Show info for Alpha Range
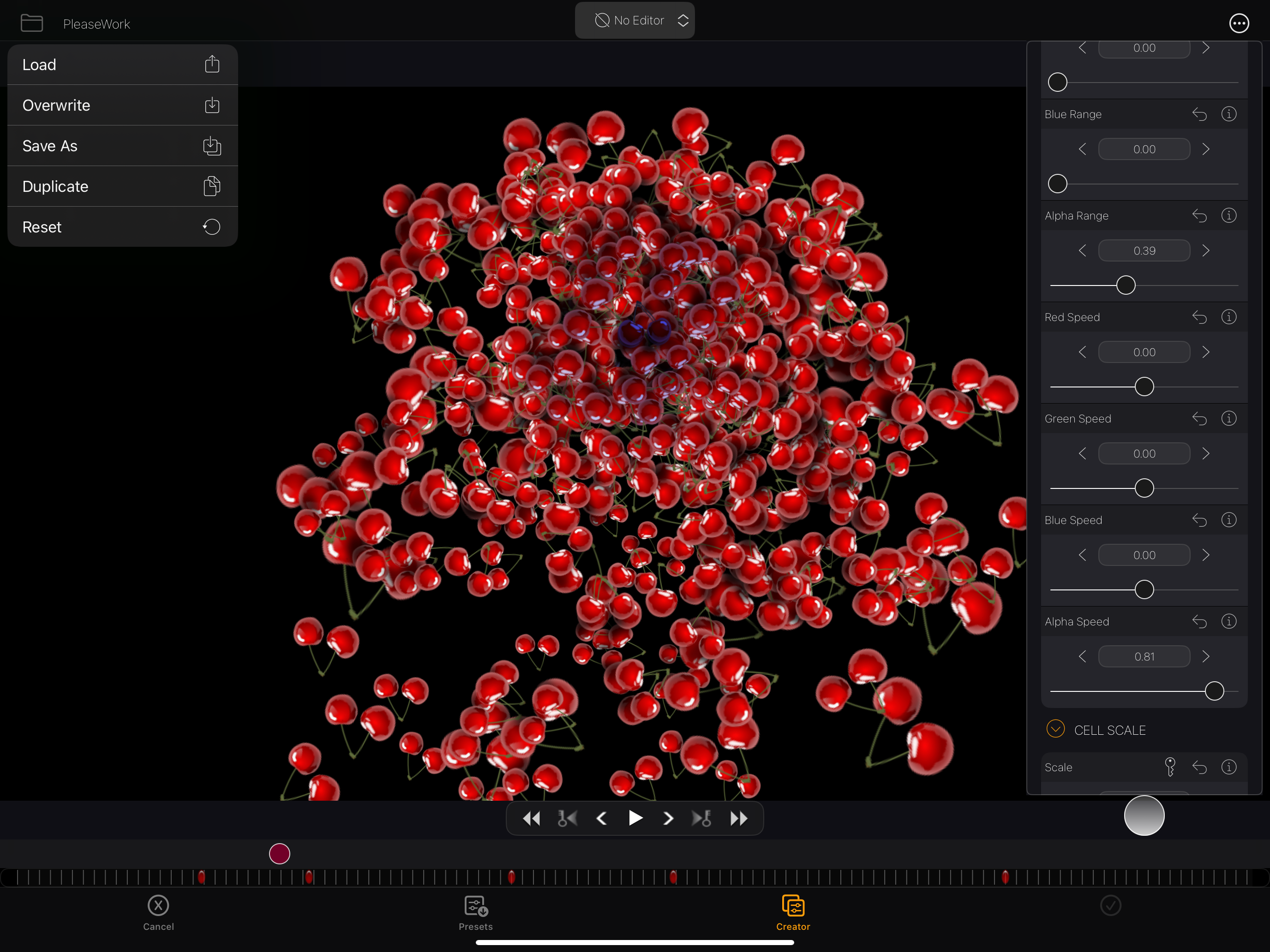The image size is (1270, 952). [x=1228, y=216]
